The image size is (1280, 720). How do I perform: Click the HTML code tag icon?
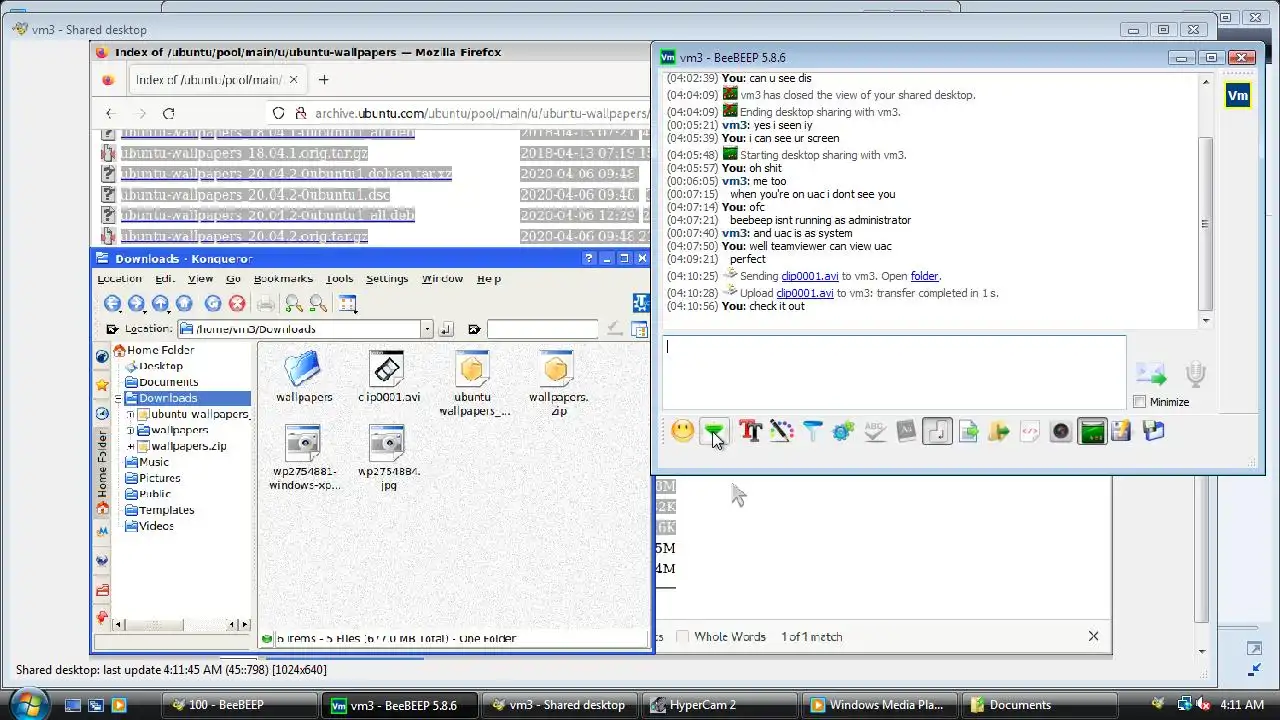(1029, 431)
